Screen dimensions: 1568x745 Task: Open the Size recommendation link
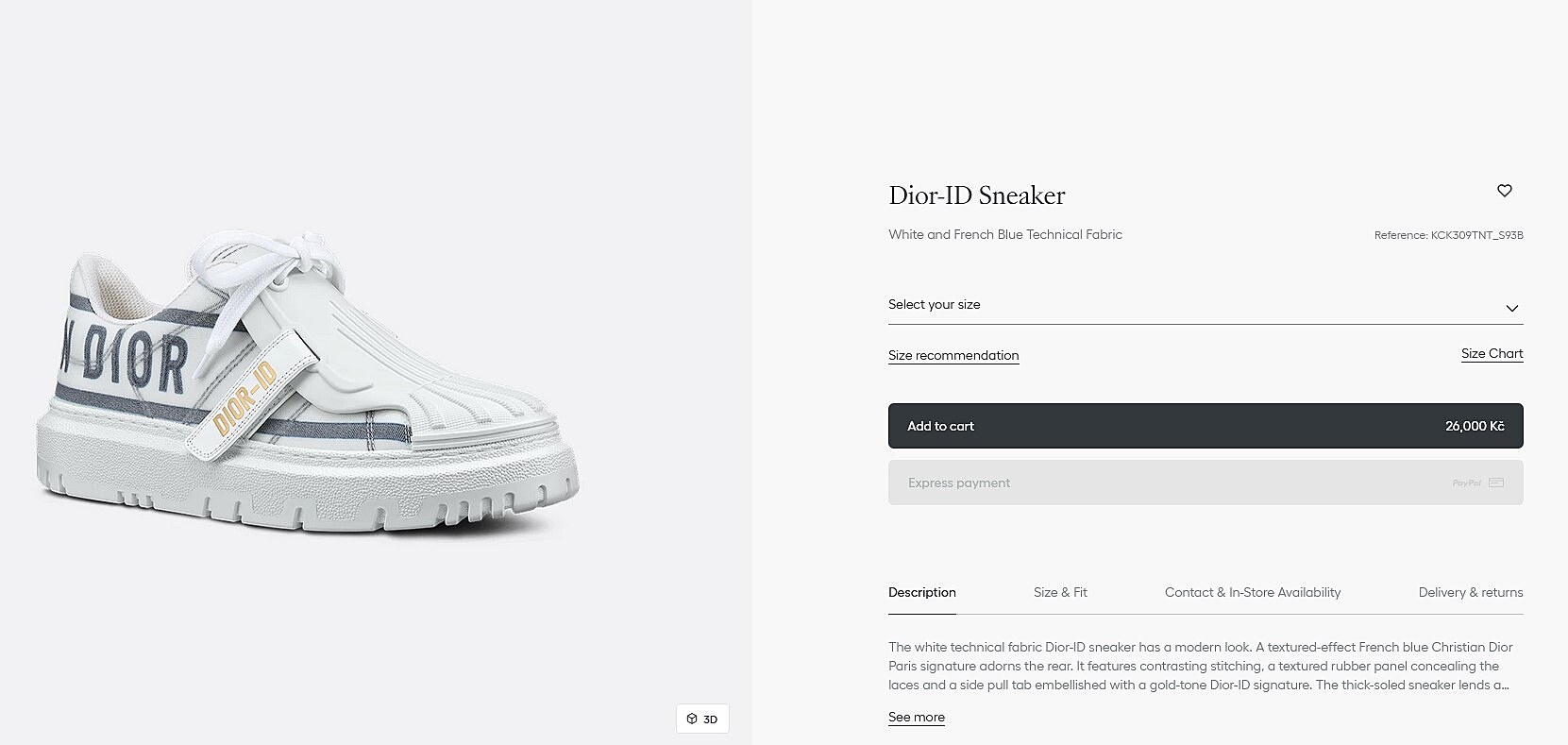tap(953, 355)
